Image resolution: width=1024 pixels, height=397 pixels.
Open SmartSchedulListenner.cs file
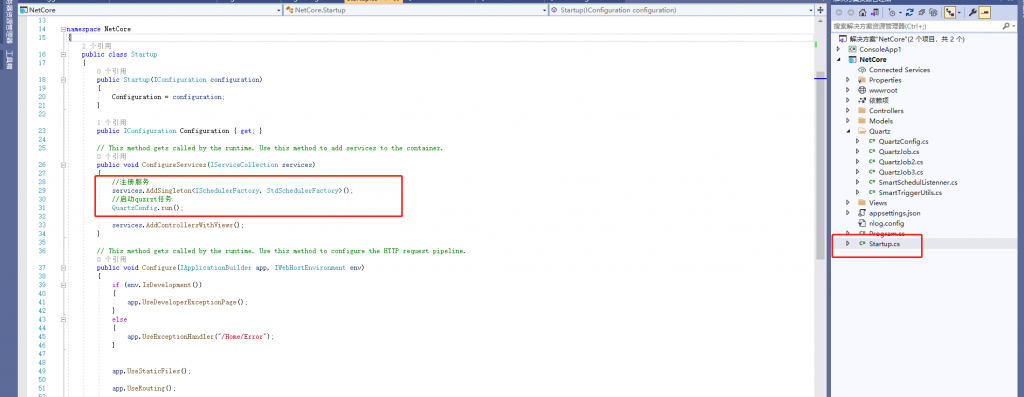tap(918, 182)
